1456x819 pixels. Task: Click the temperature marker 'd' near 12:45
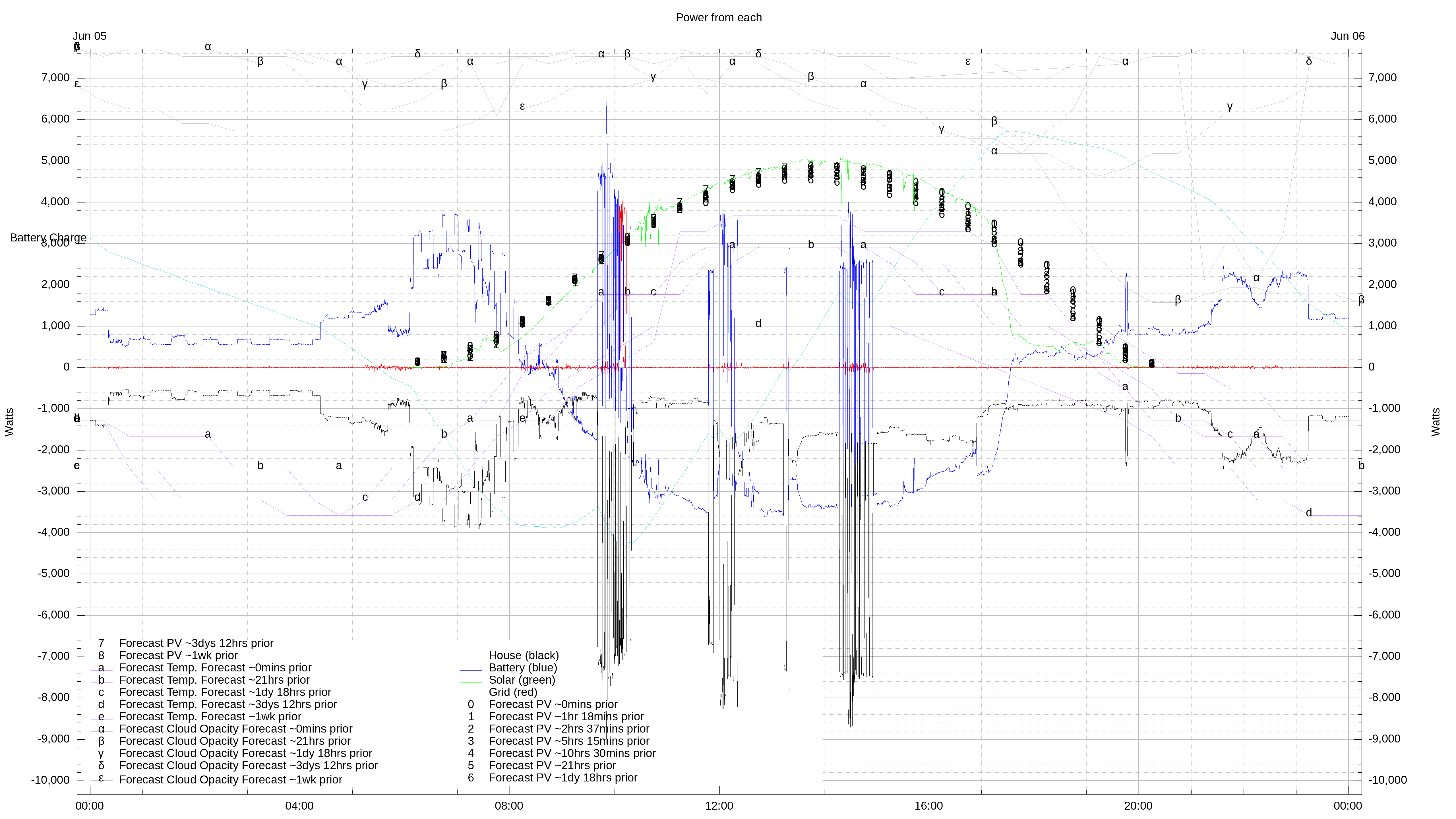tap(758, 323)
